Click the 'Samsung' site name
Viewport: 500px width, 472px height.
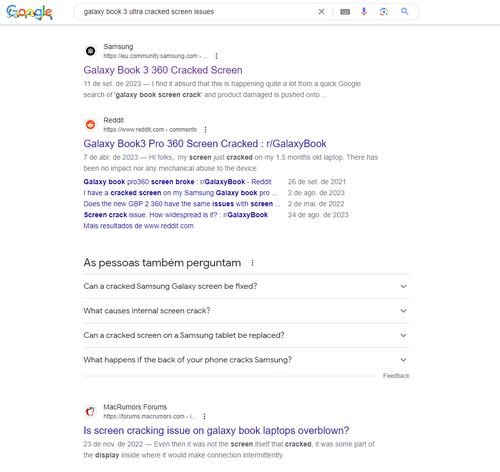tap(118, 47)
